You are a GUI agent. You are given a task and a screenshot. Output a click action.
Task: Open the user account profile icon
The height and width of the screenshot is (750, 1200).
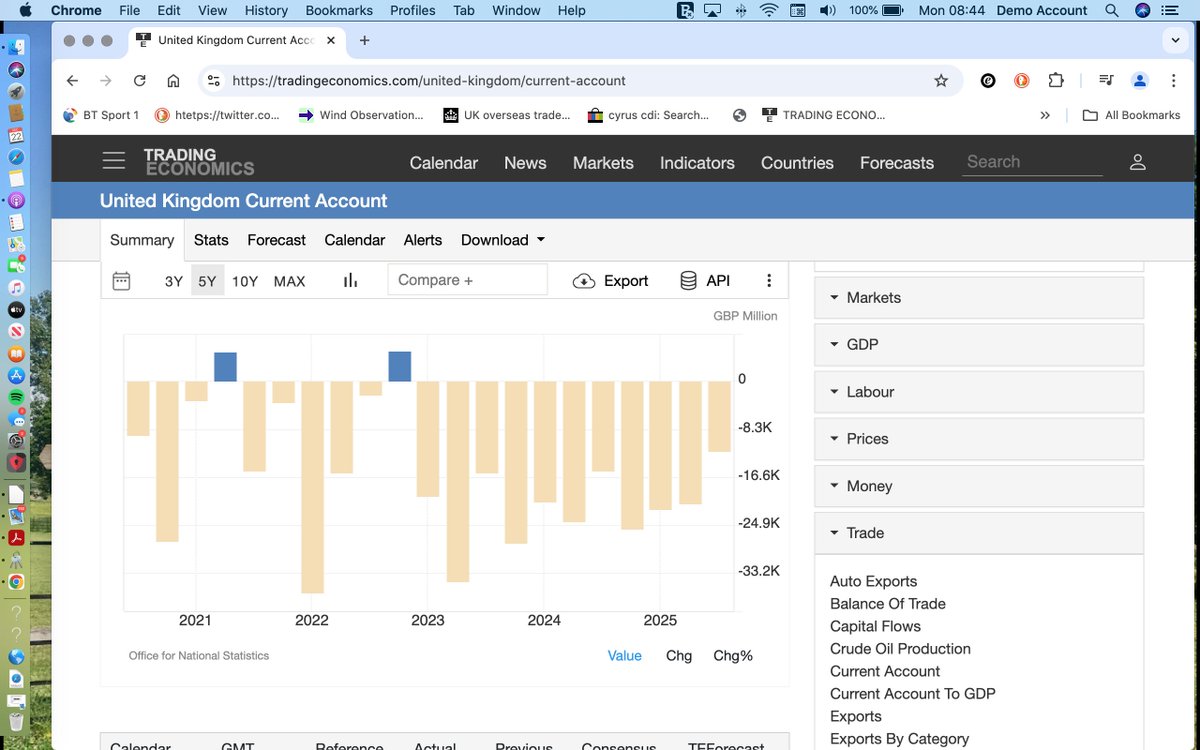pyautogui.click(x=1137, y=162)
